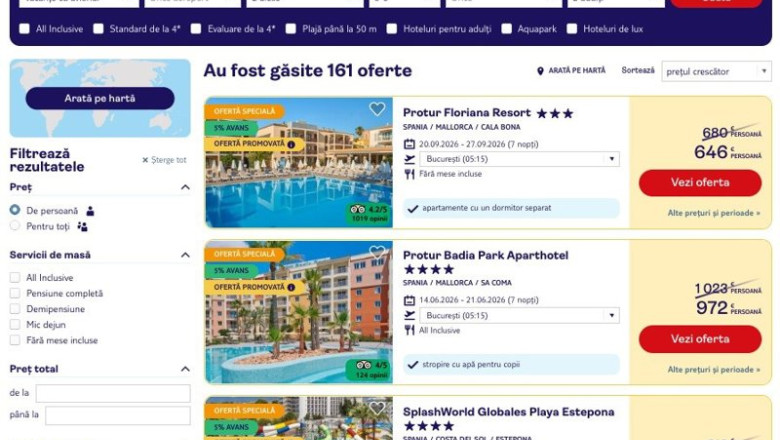Click info icon on first Ofertă Promovată badge

click(292, 144)
